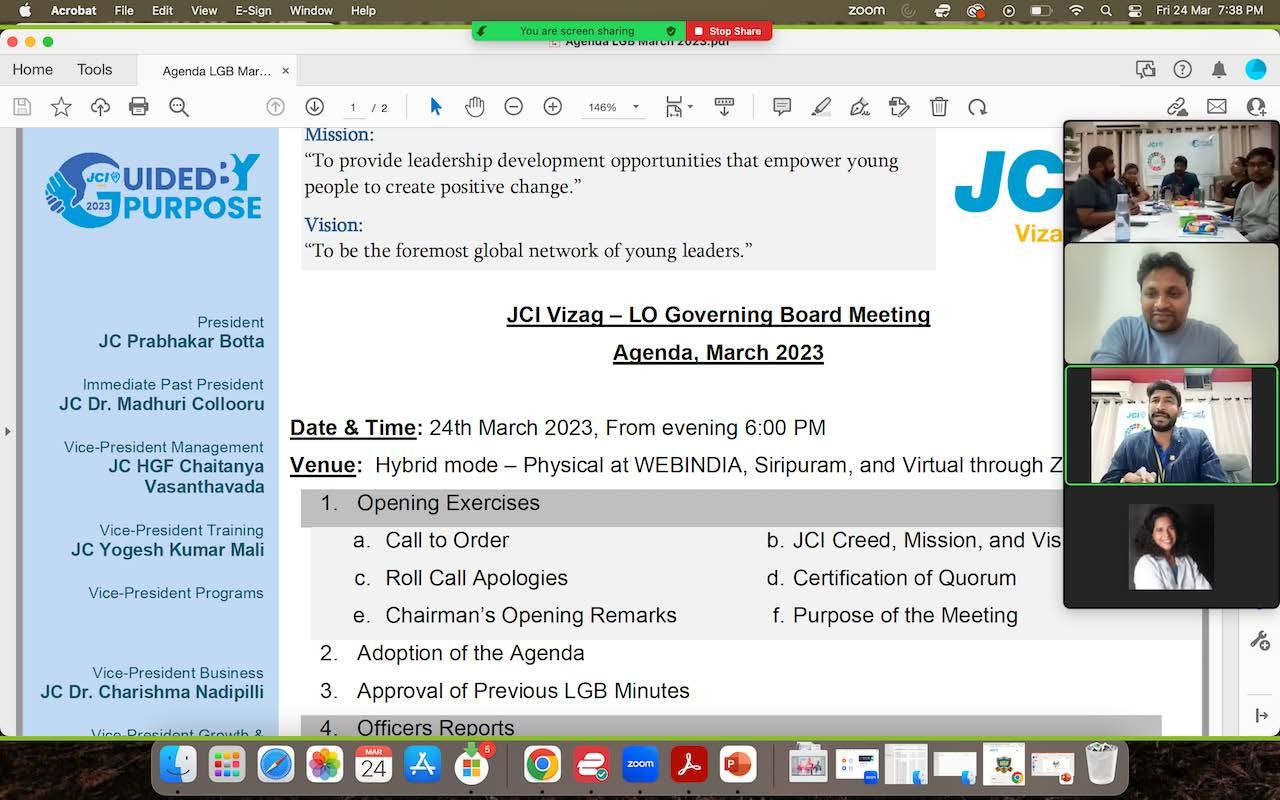Viewport: 1280px width, 800px height.
Task: Select the woman's profile photo tile
Action: coord(1171,547)
